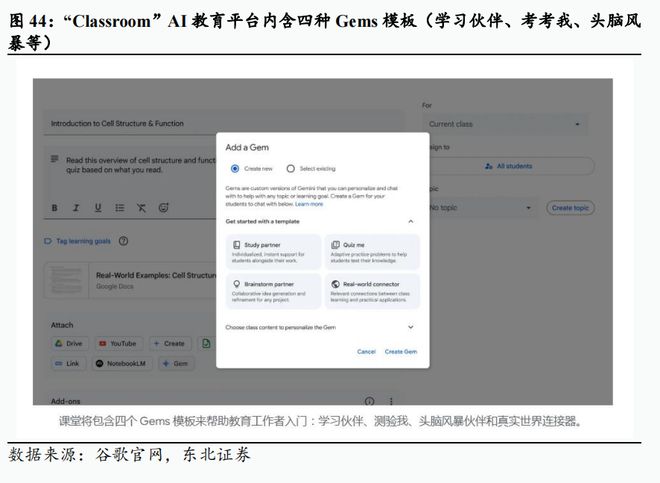Screen dimensions: 660x483
Task: Click the instructions paragraph icon
Action: (x=55, y=159)
